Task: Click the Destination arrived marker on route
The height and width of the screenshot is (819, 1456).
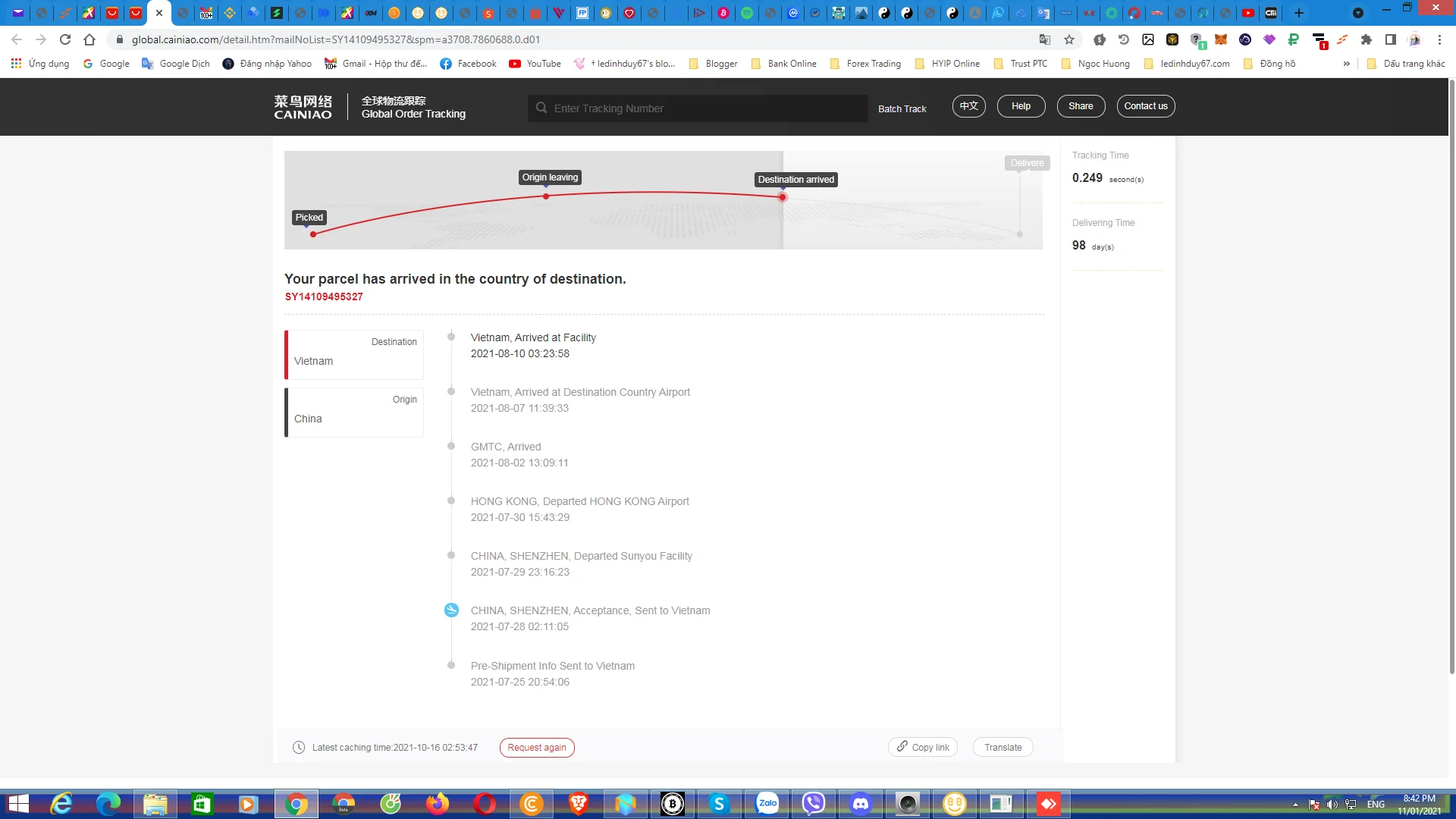Action: (x=783, y=197)
